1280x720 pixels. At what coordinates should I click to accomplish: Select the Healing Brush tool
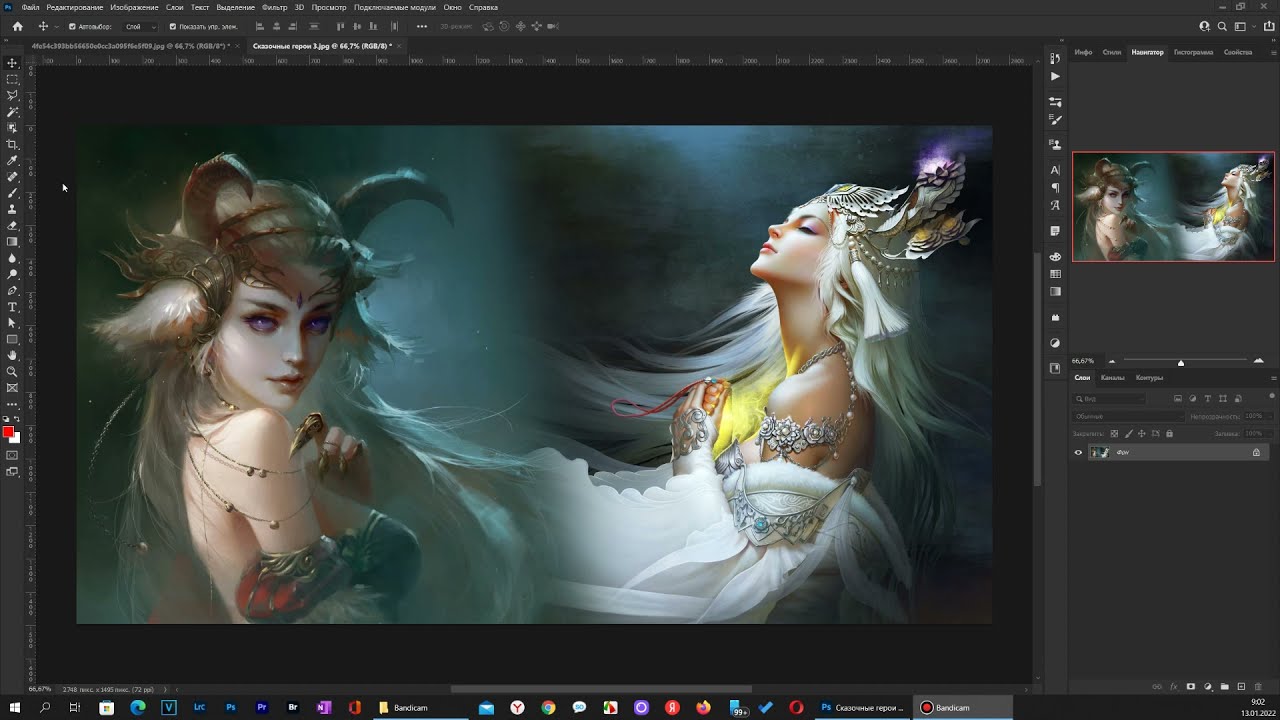[x=12, y=177]
